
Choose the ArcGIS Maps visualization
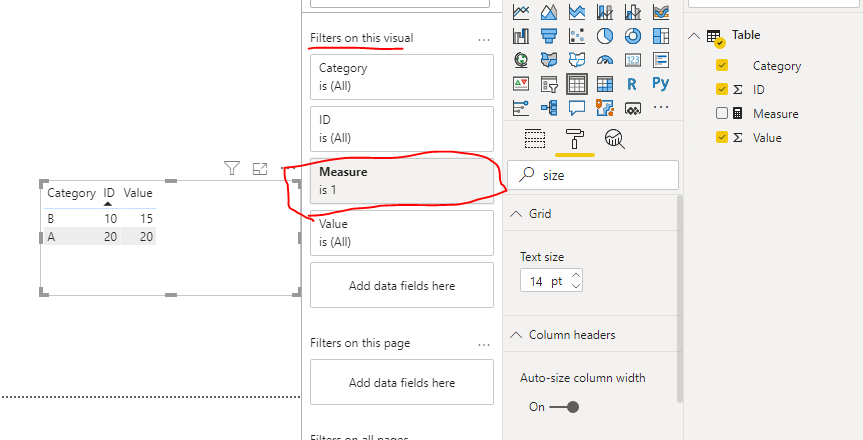pos(605,107)
